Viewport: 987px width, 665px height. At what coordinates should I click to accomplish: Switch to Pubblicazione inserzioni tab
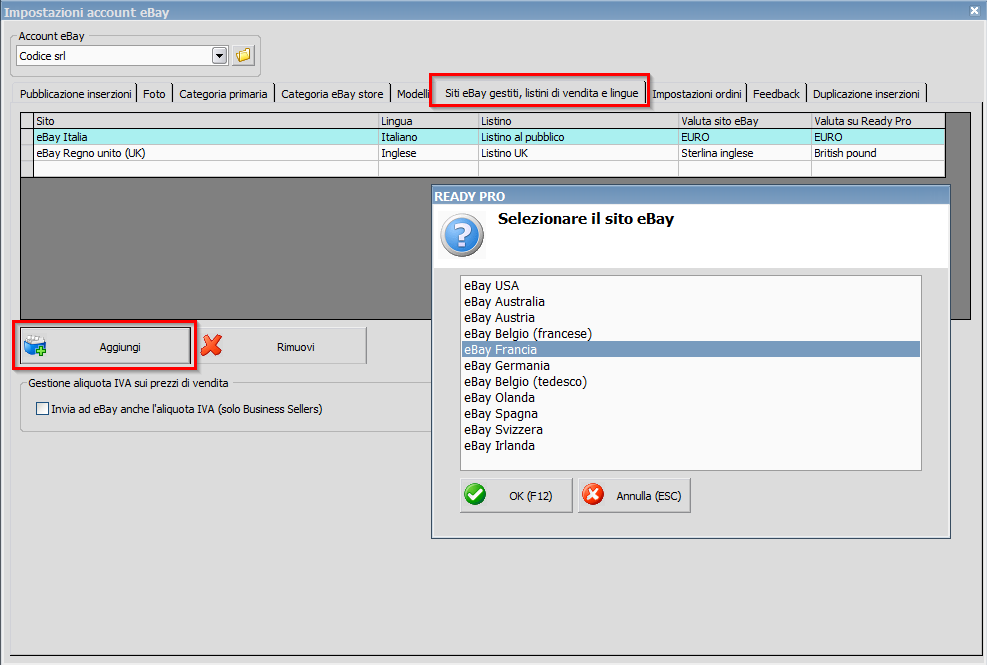point(76,94)
